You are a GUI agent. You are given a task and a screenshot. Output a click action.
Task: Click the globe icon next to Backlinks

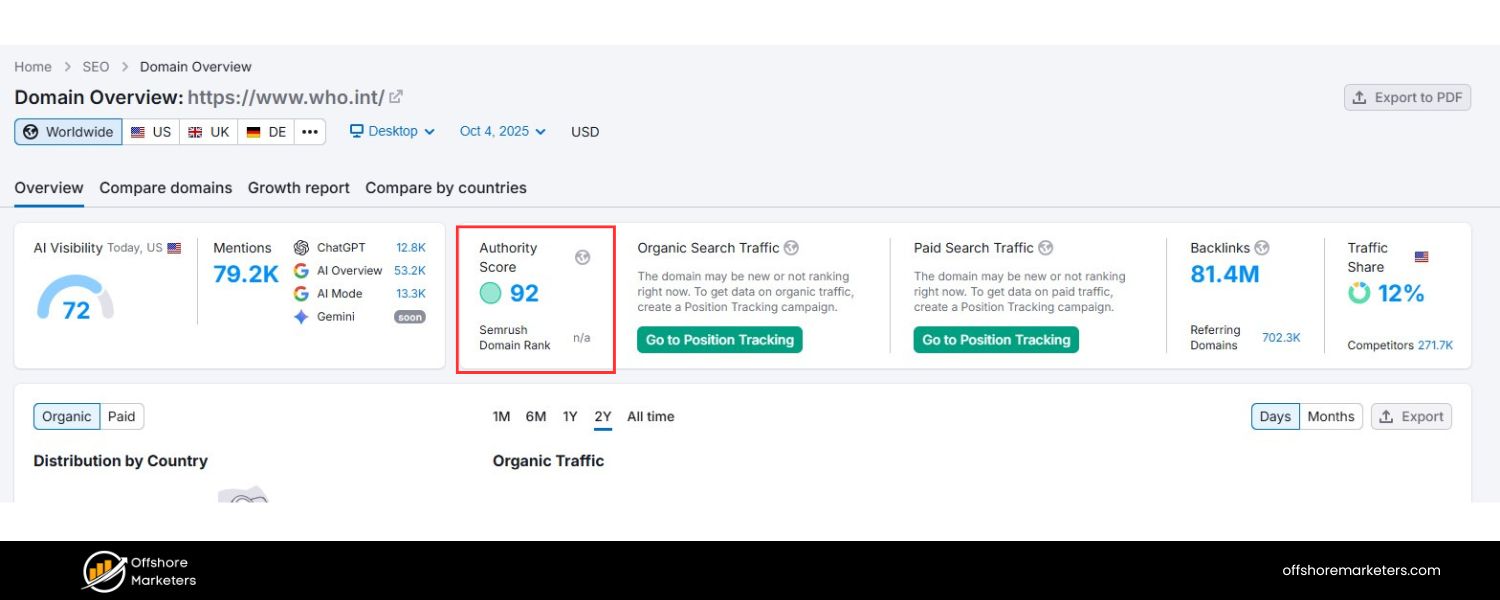pos(1262,248)
